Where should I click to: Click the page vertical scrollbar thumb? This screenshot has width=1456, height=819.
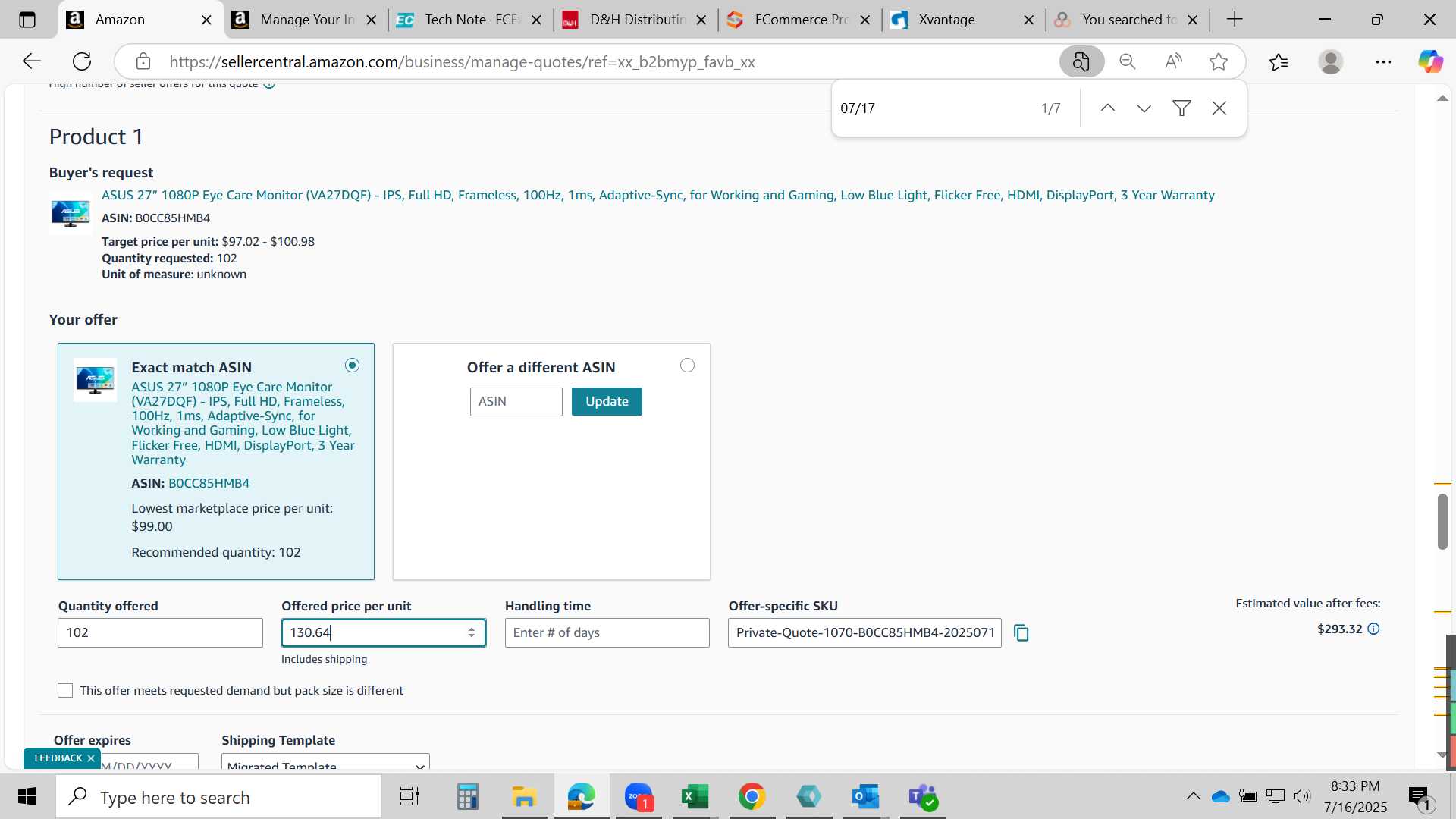[x=1442, y=522]
